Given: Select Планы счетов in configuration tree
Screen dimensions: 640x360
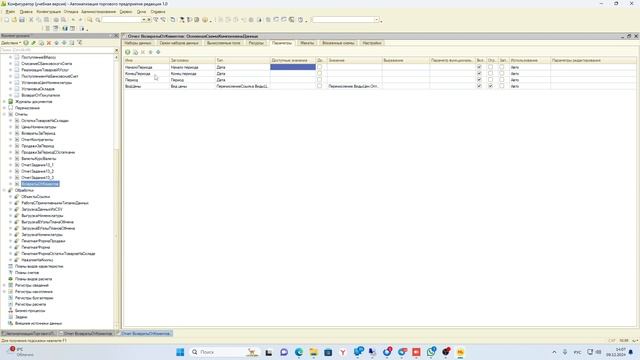Looking at the screenshot, I should 27,273.
